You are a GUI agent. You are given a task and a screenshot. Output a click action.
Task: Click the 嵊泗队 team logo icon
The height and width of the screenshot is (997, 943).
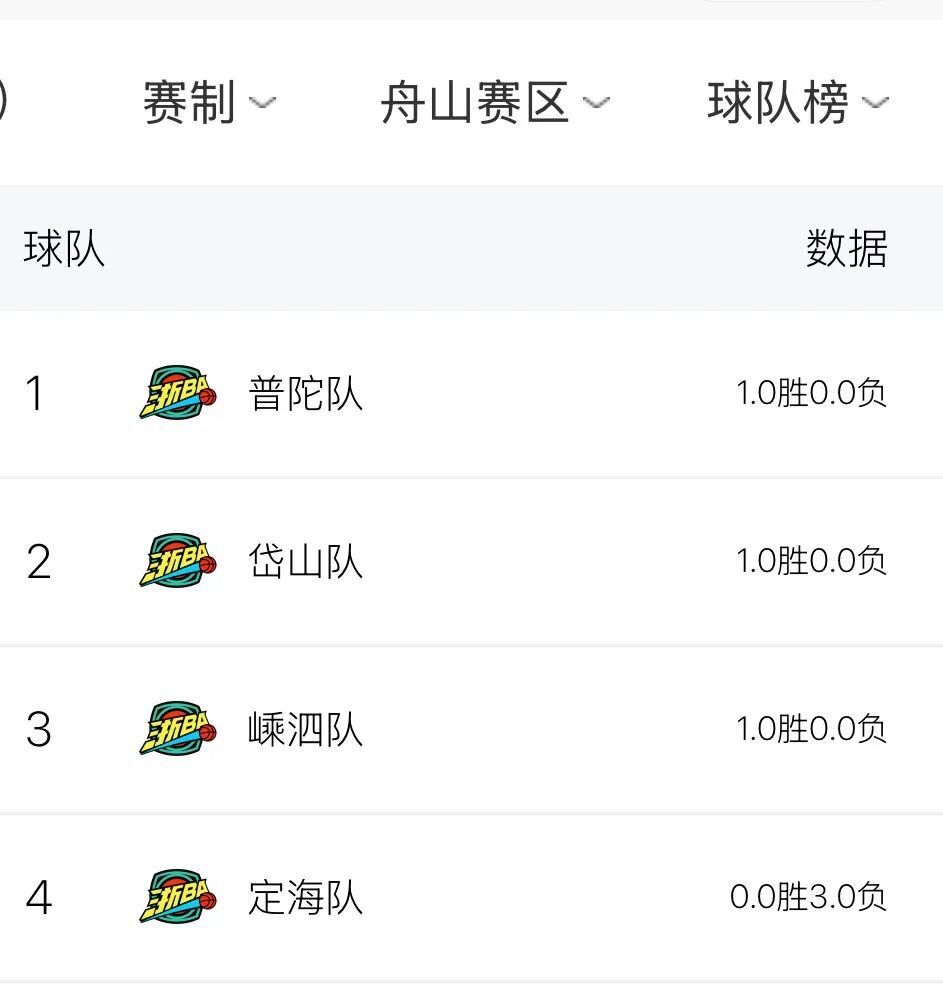point(178,728)
